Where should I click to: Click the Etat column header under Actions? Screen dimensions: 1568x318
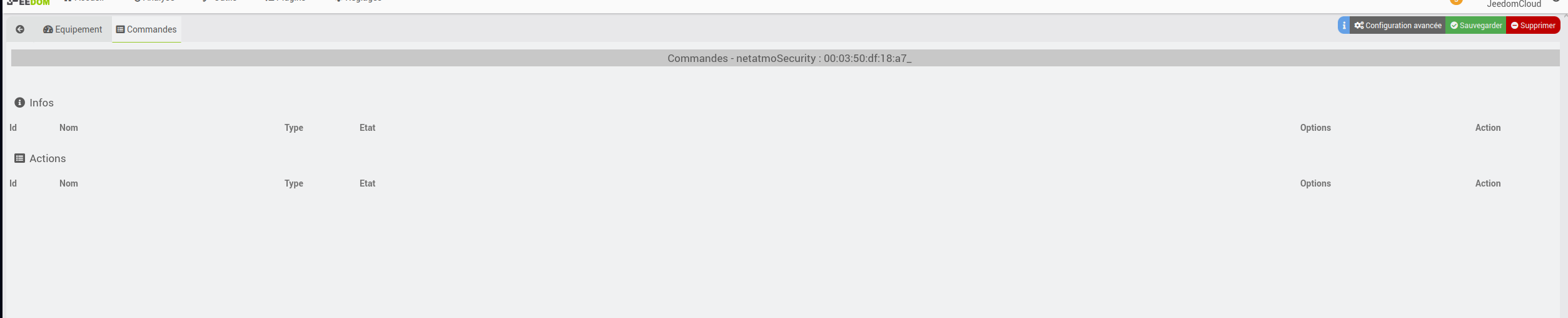click(x=368, y=183)
